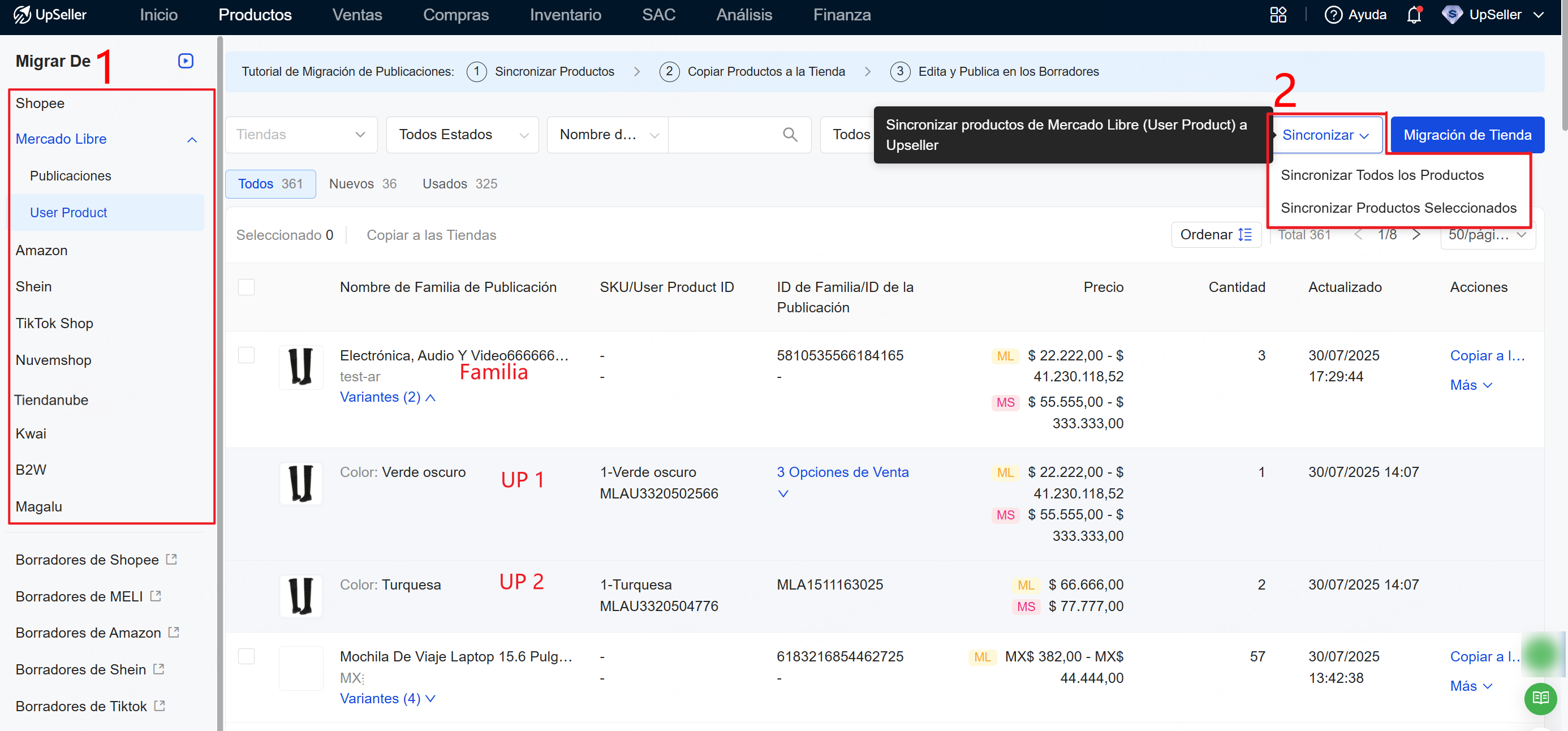Open Compras top menu

(x=455, y=15)
